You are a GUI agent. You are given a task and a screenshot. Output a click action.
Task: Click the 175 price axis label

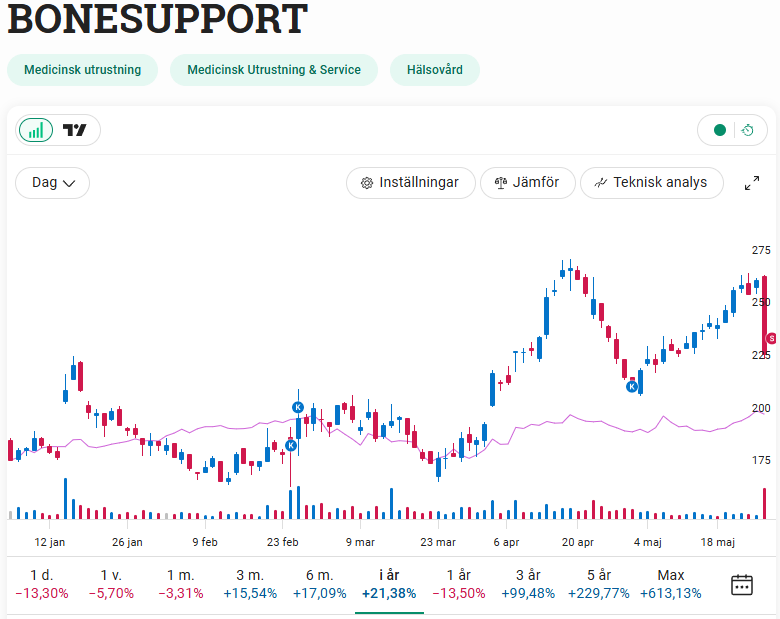pos(761,460)
